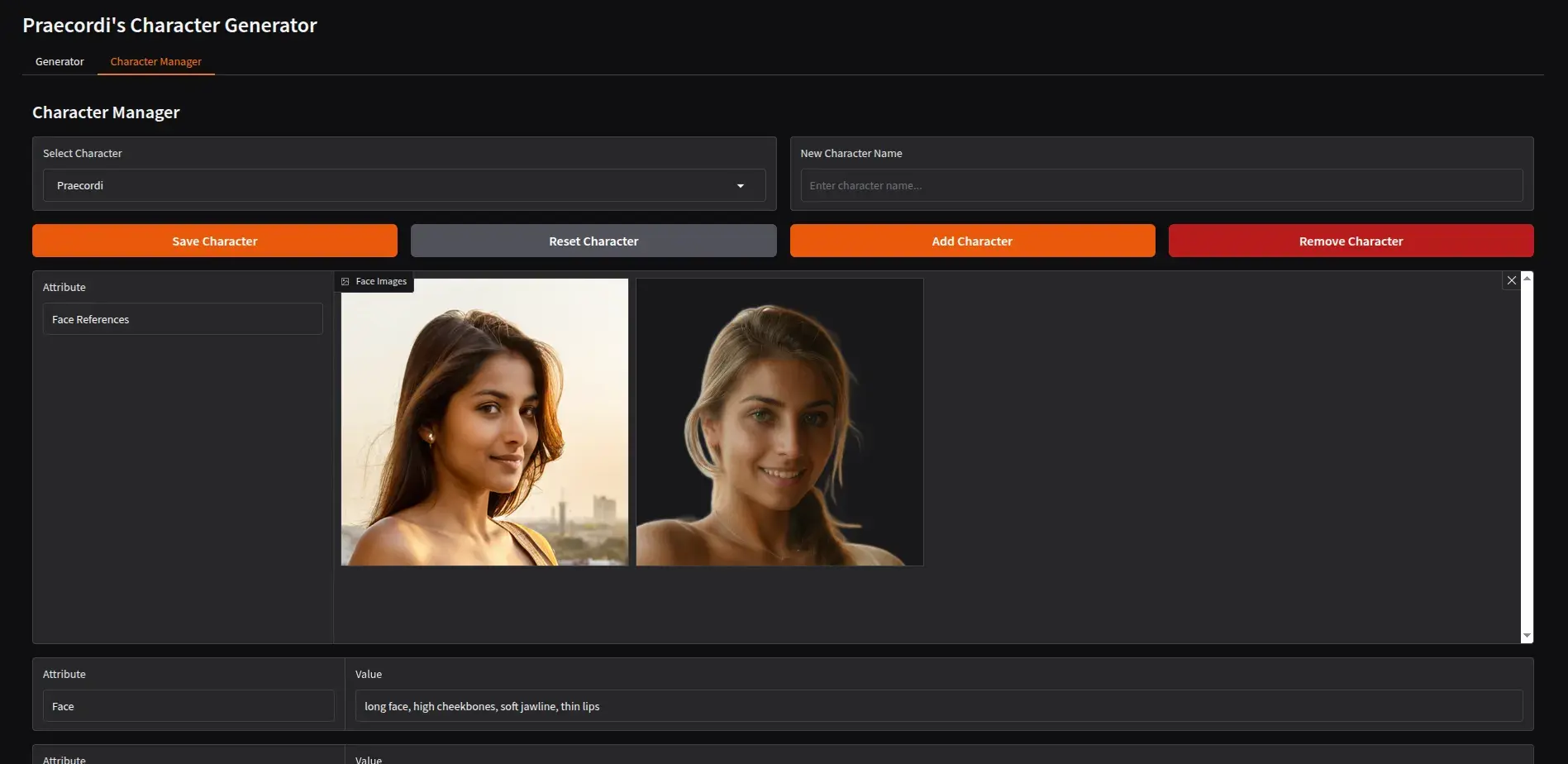
Task: Click the Face attribute name field
Action: click(x=188, y=706)
